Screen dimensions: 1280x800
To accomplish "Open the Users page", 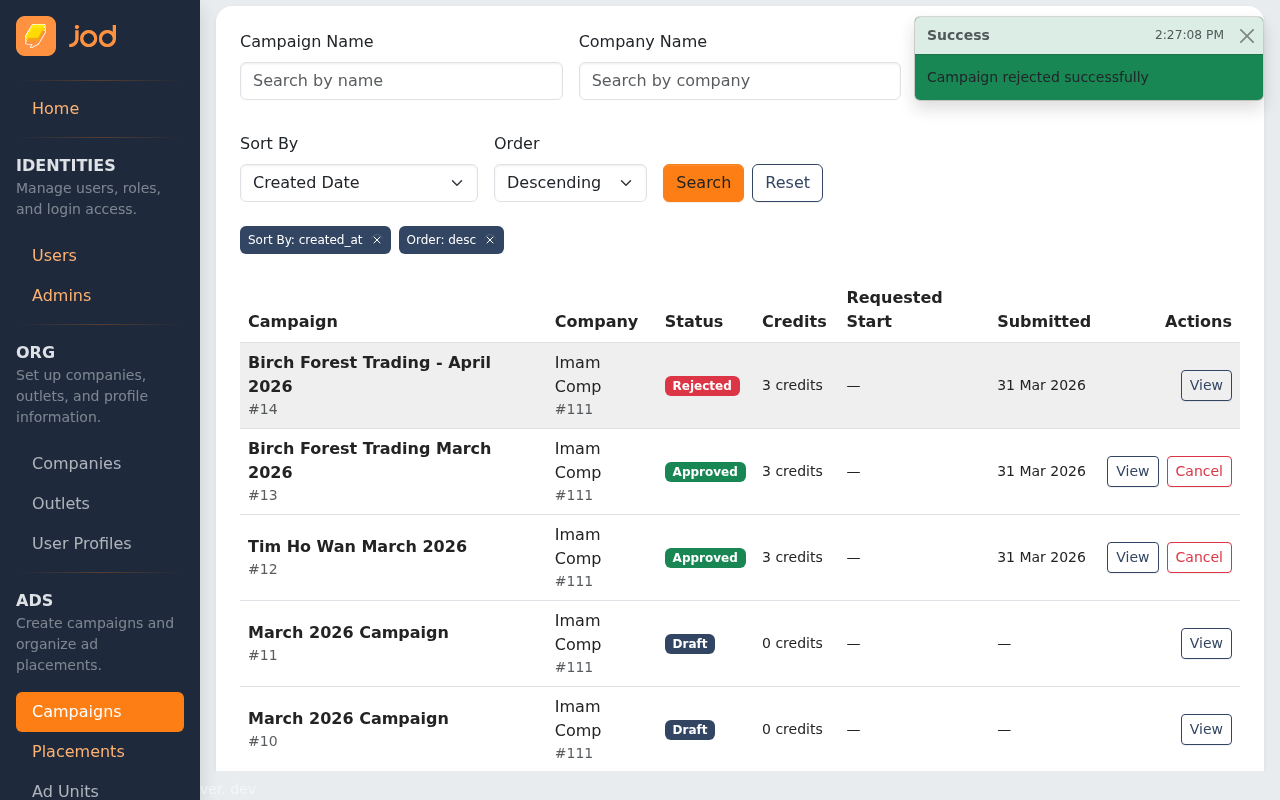I will 54,255.
